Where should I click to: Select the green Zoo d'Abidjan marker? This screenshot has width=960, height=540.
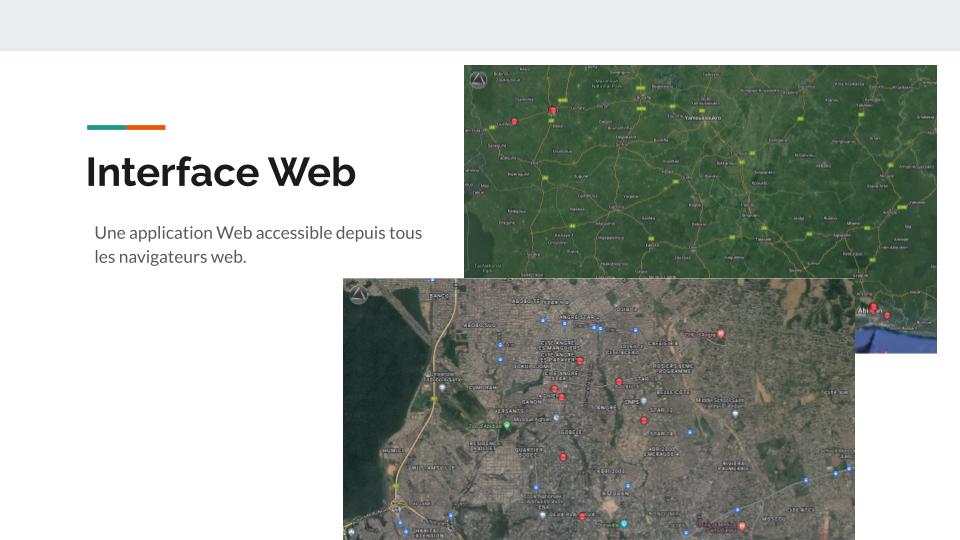click(506, 426)
